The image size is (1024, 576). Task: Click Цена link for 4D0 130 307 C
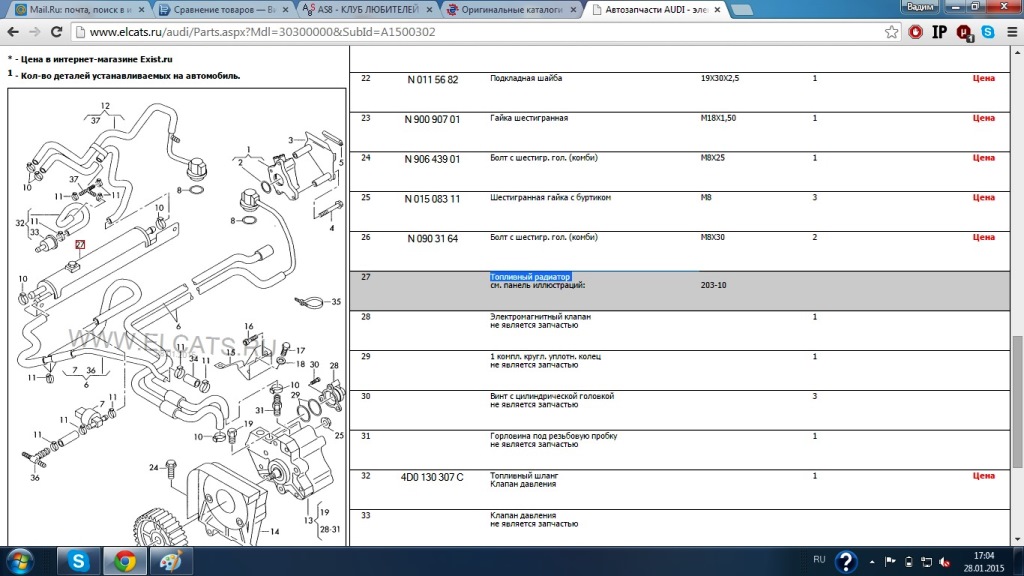pyautogui.click(x=983, y=477)
